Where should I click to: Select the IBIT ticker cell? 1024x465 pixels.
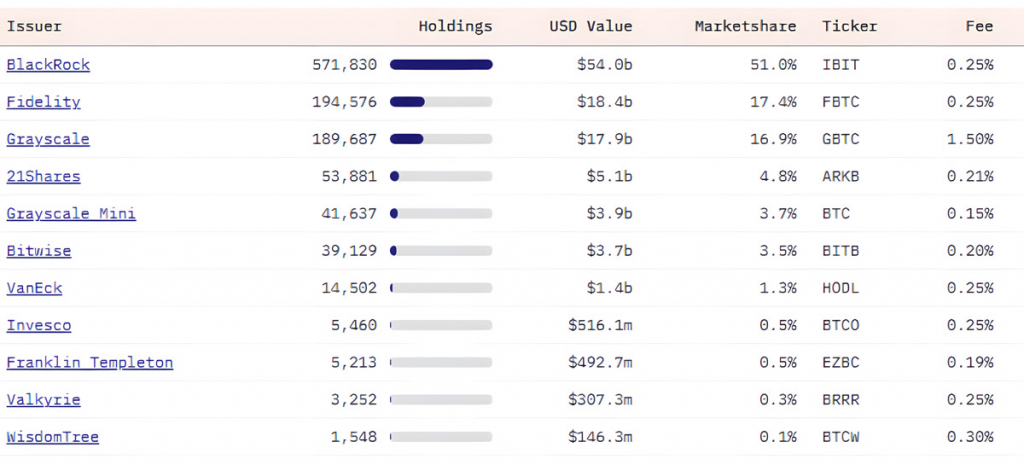point(840,65)
